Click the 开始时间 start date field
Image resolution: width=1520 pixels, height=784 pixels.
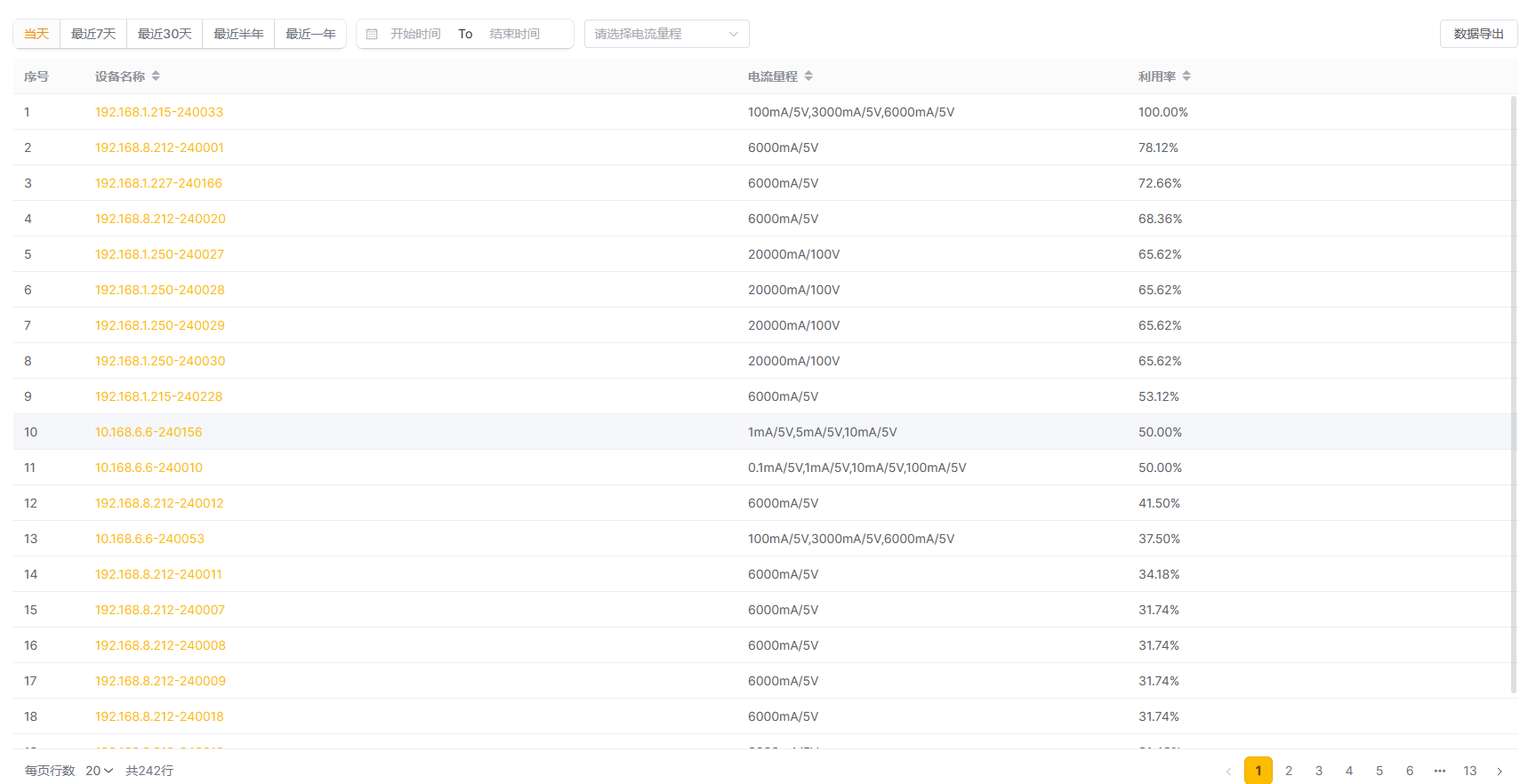click(x=415, y=34)
